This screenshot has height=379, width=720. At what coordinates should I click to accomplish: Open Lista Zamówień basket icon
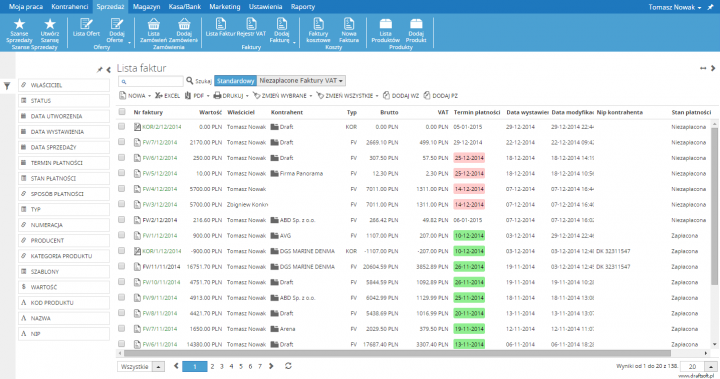pos(154,24)
